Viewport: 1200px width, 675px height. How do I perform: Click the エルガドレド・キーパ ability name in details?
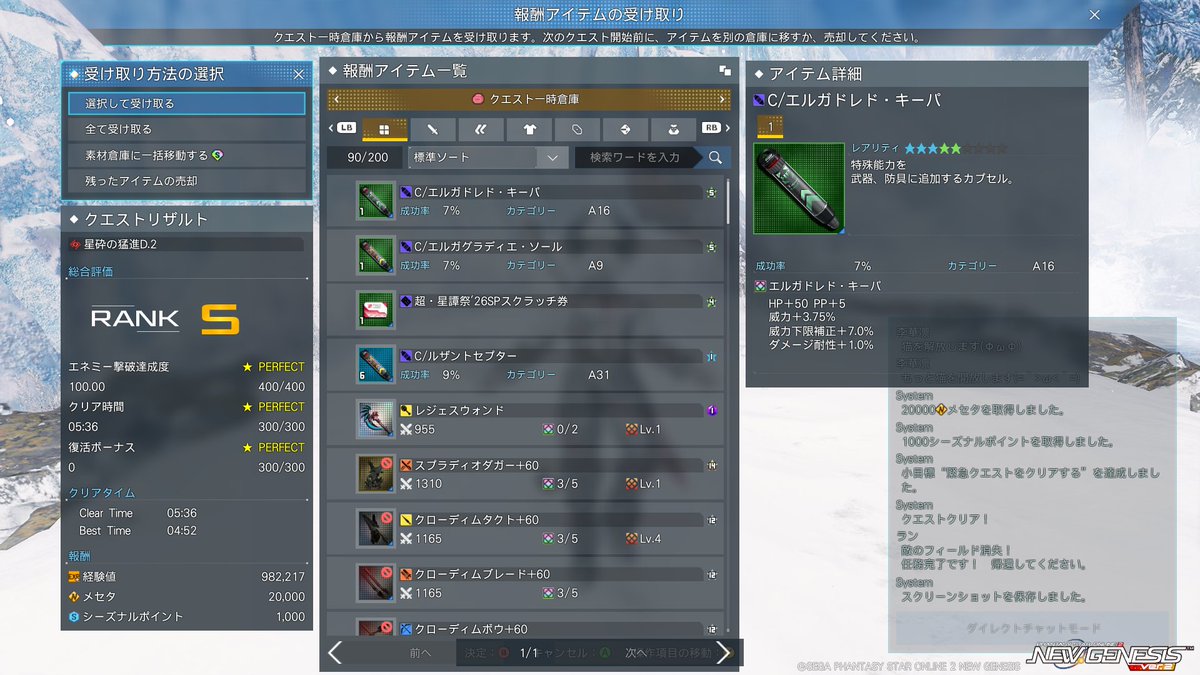[824, 286]
